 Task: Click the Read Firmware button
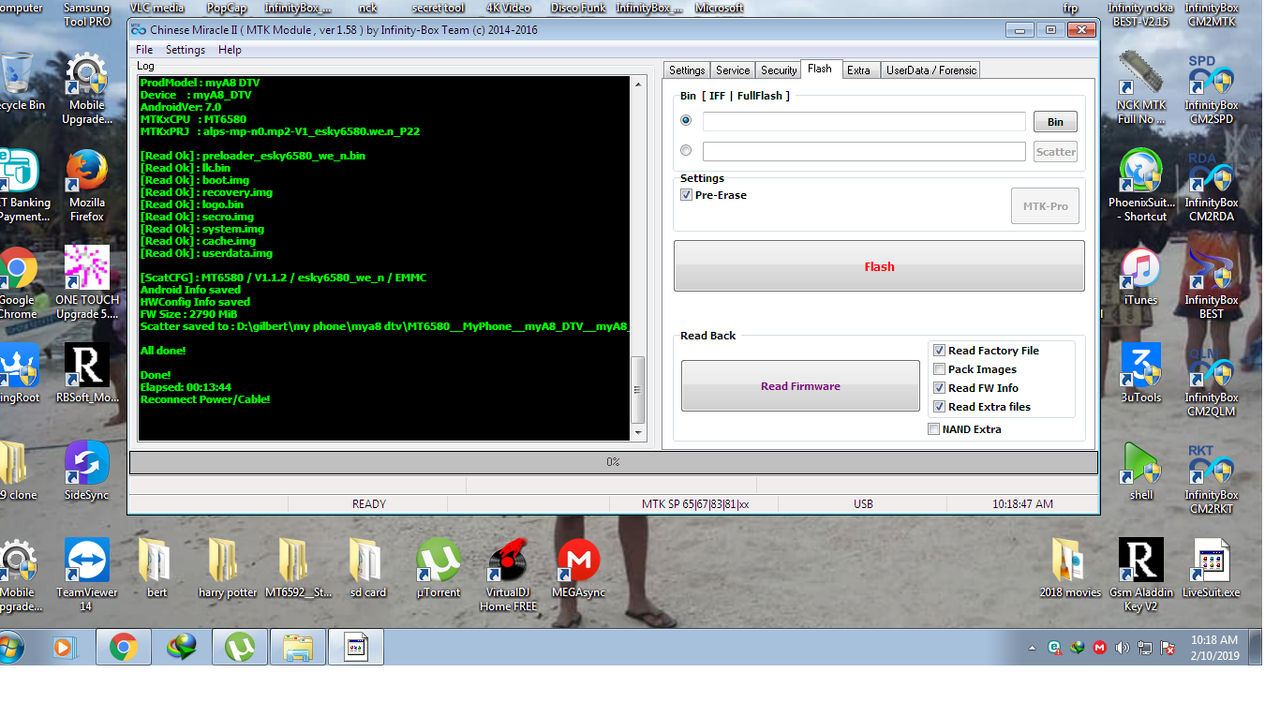(x=800, y=386)
